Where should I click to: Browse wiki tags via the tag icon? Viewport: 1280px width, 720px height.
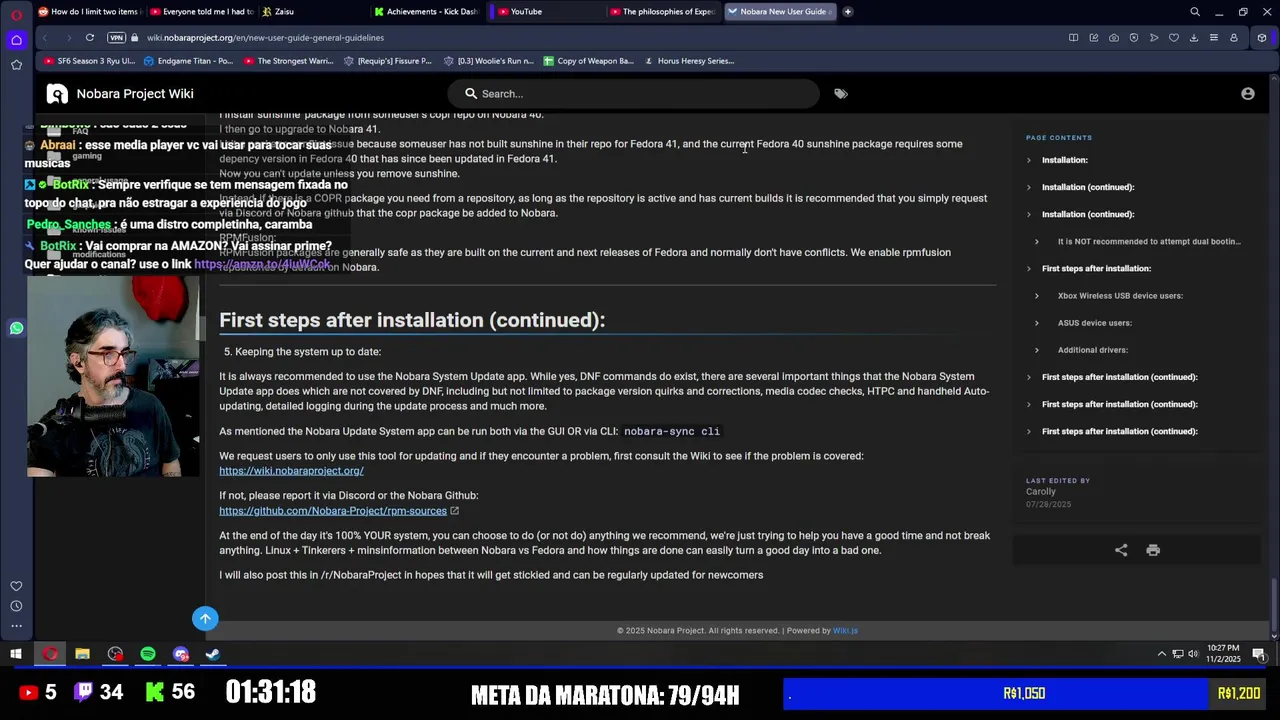[841, 94]
